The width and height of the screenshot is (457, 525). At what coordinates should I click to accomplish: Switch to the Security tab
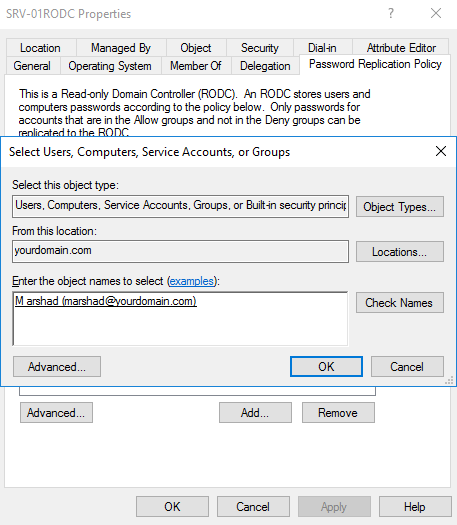pos(260,48)
